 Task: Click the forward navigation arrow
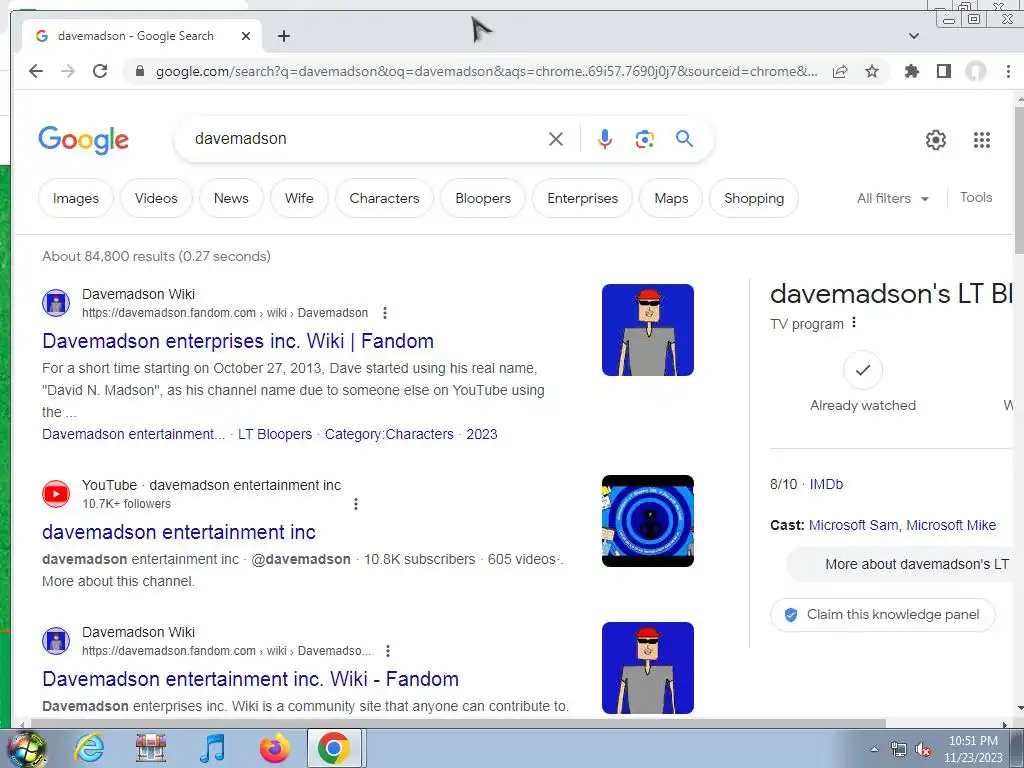tap(68, 71)
